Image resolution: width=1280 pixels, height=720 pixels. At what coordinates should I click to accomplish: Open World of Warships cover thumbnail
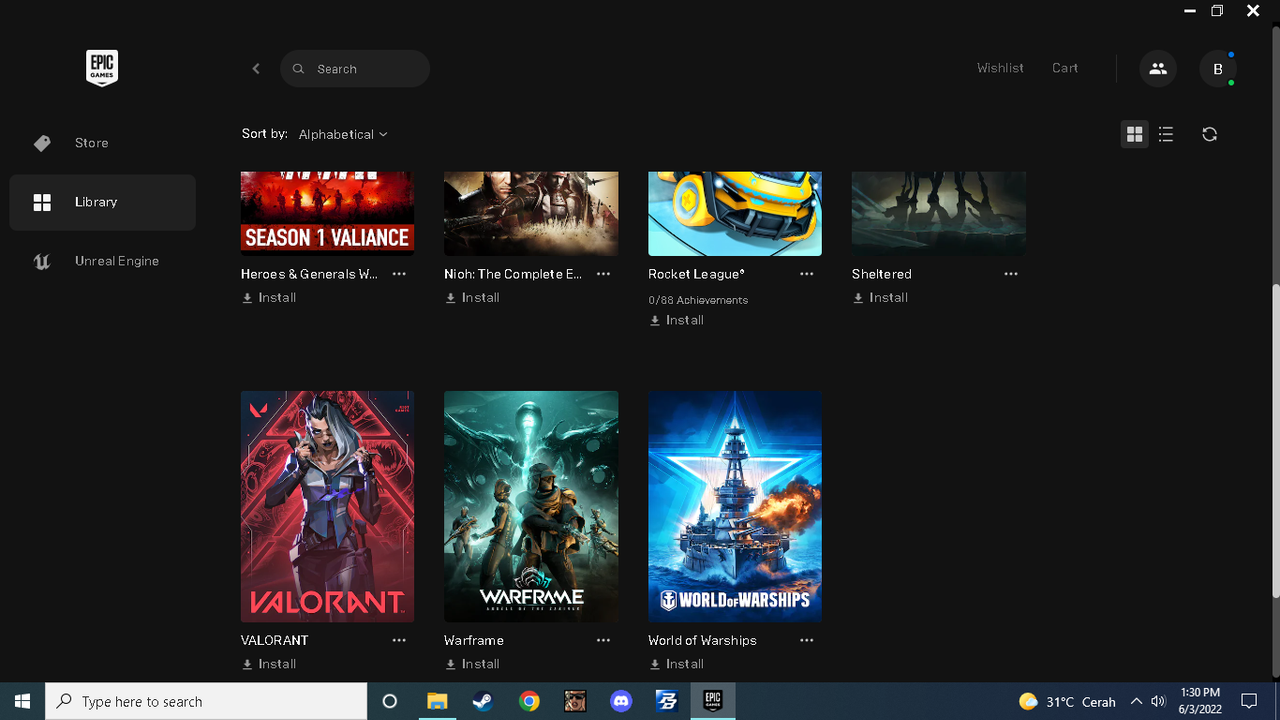tap(735, 506)
